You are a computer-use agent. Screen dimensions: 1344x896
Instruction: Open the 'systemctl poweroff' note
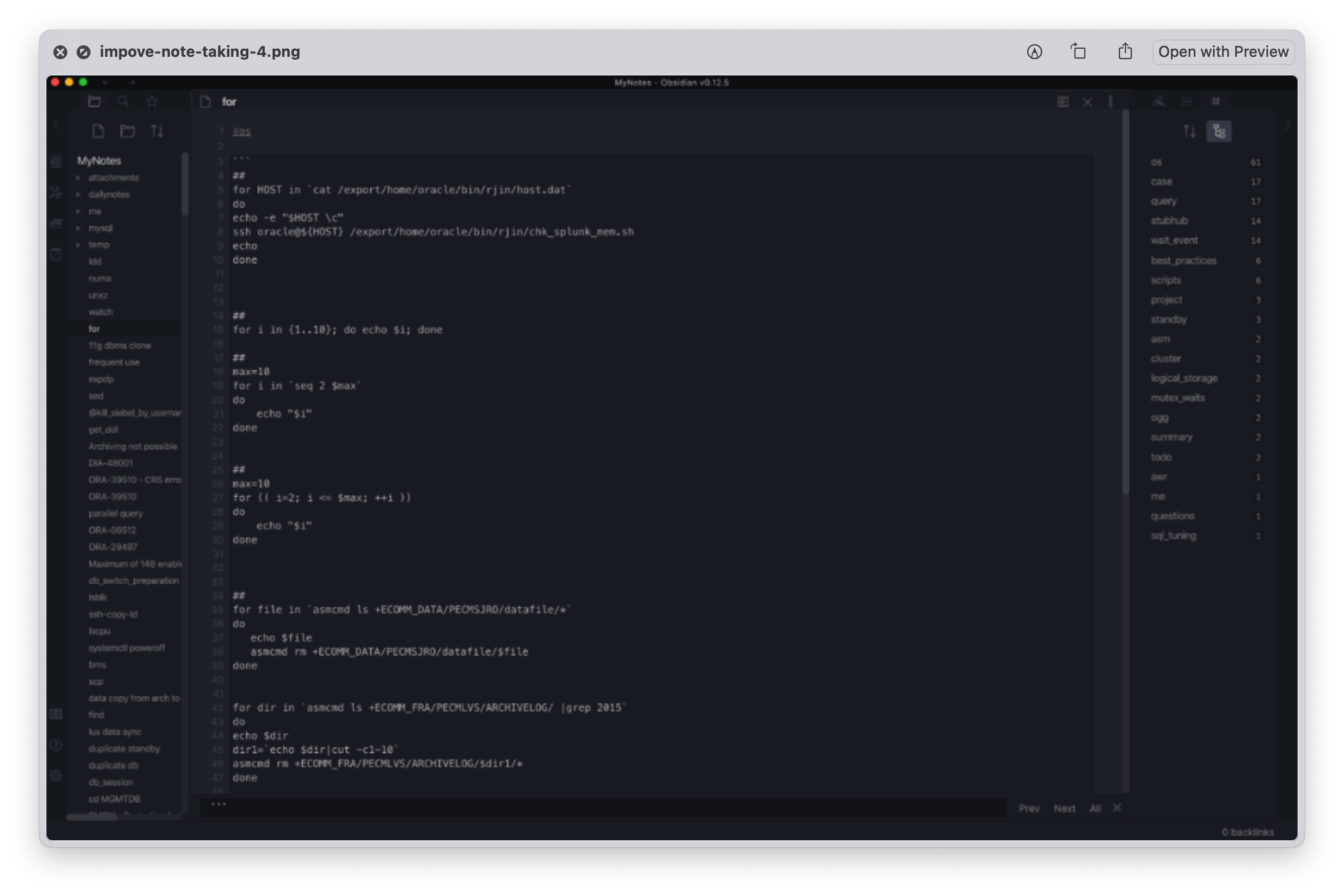pyautogui.click(x=127, y=648)
